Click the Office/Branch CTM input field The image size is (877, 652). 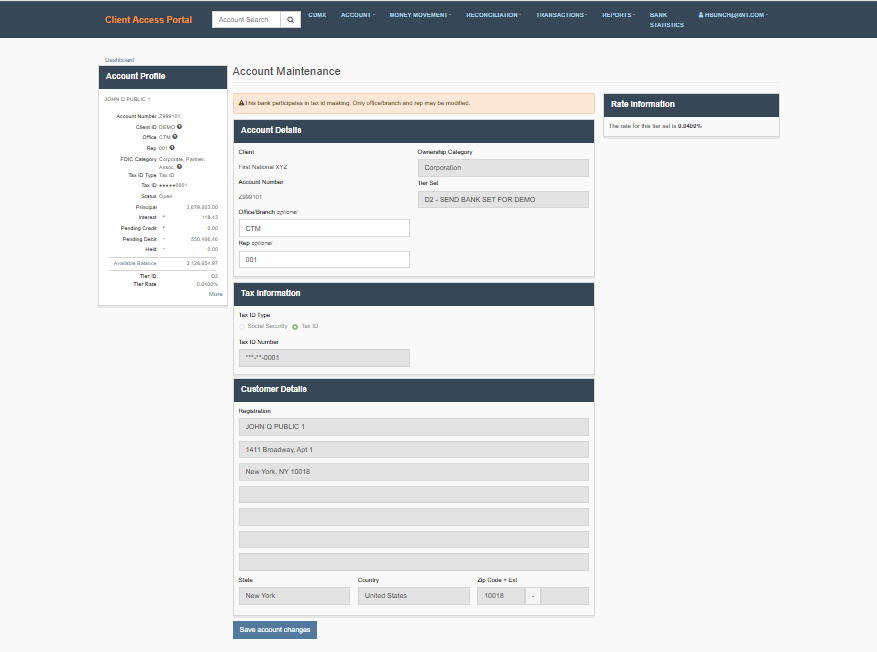(324, 228)
